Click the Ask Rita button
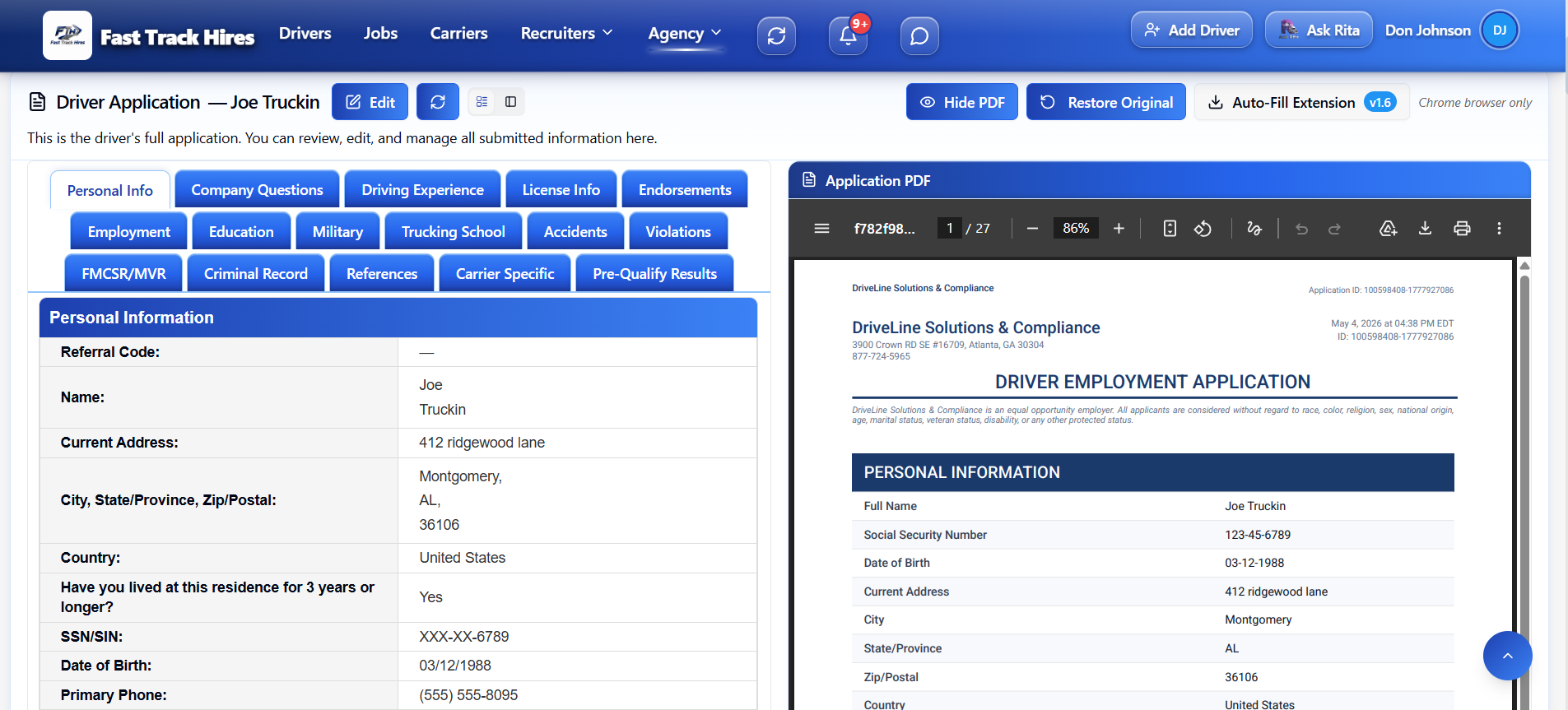The image size is (1568, 710). (1319, 30)
